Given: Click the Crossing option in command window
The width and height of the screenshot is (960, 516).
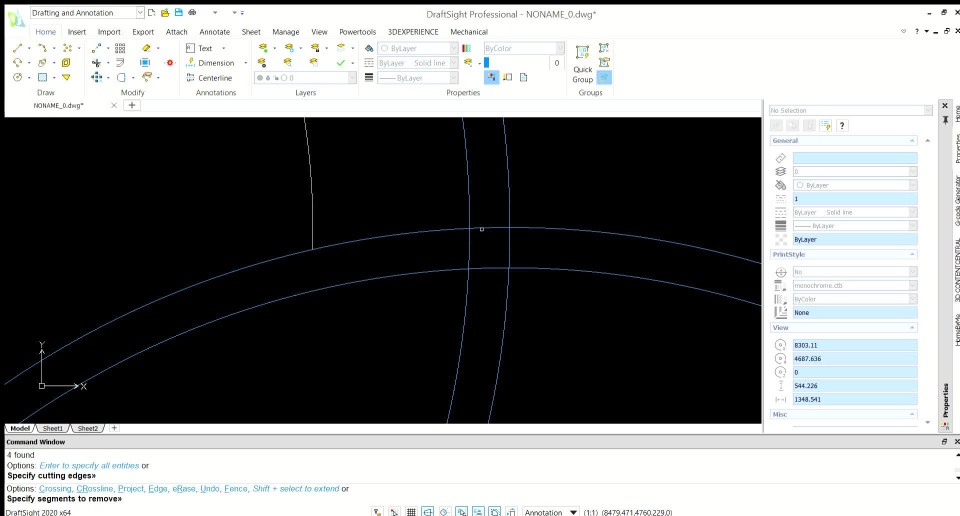Looking at the screenshot, I should (x=55, y=489).
